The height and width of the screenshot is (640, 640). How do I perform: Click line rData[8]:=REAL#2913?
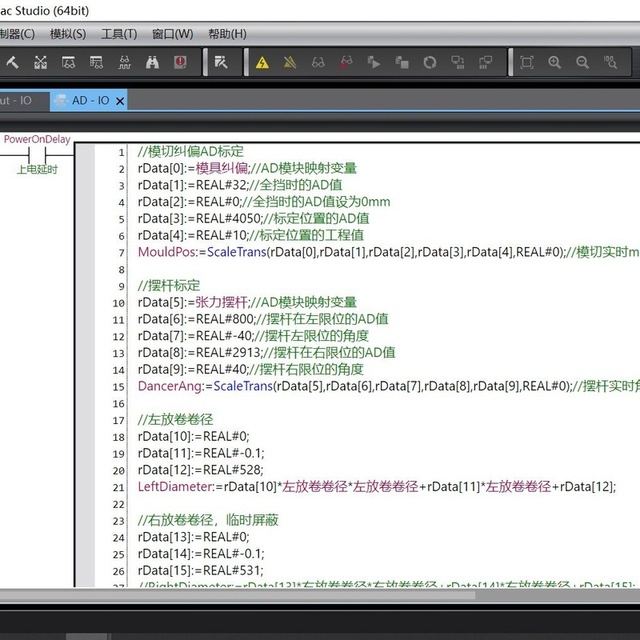[267, 353]
